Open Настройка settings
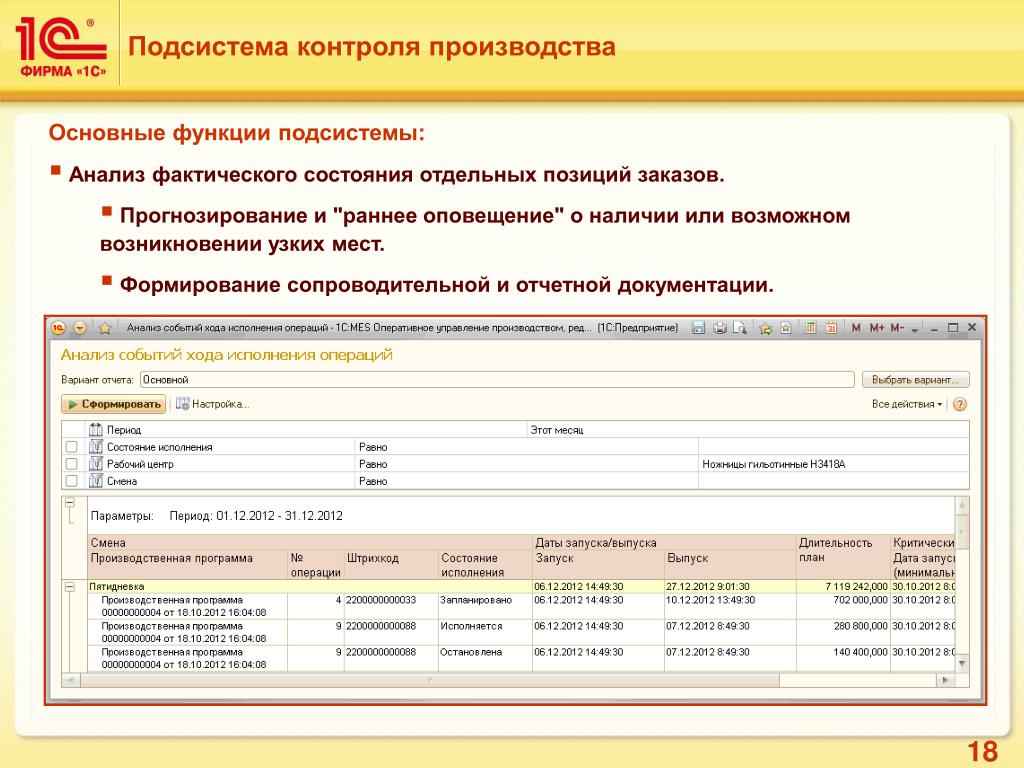 [x=213, y=404]
